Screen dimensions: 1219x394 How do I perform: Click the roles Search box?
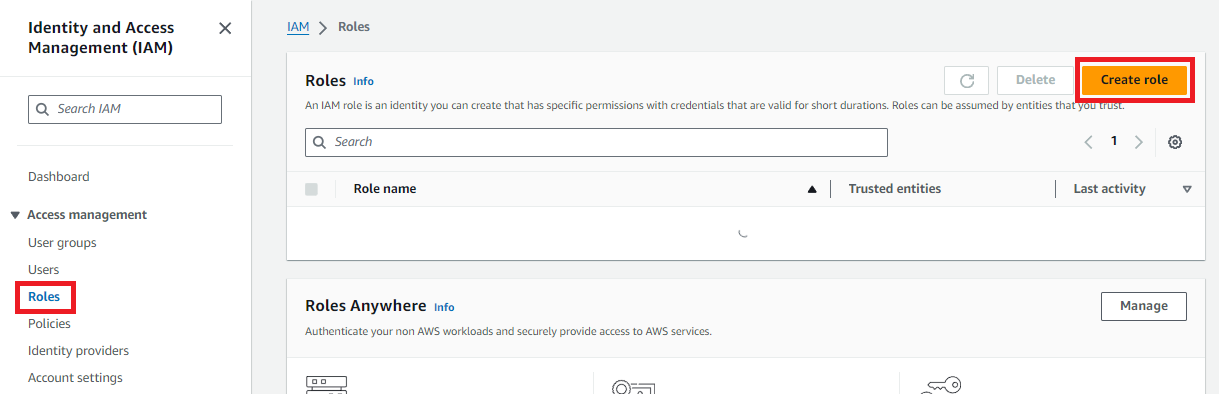[x=596, y=142]
